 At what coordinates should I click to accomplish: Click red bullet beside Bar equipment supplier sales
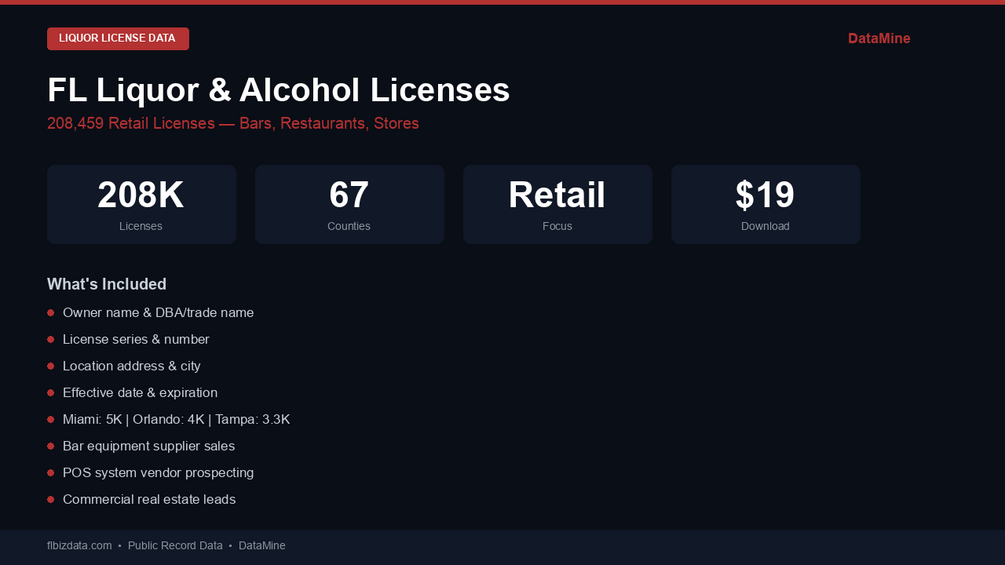coord(51,446)
